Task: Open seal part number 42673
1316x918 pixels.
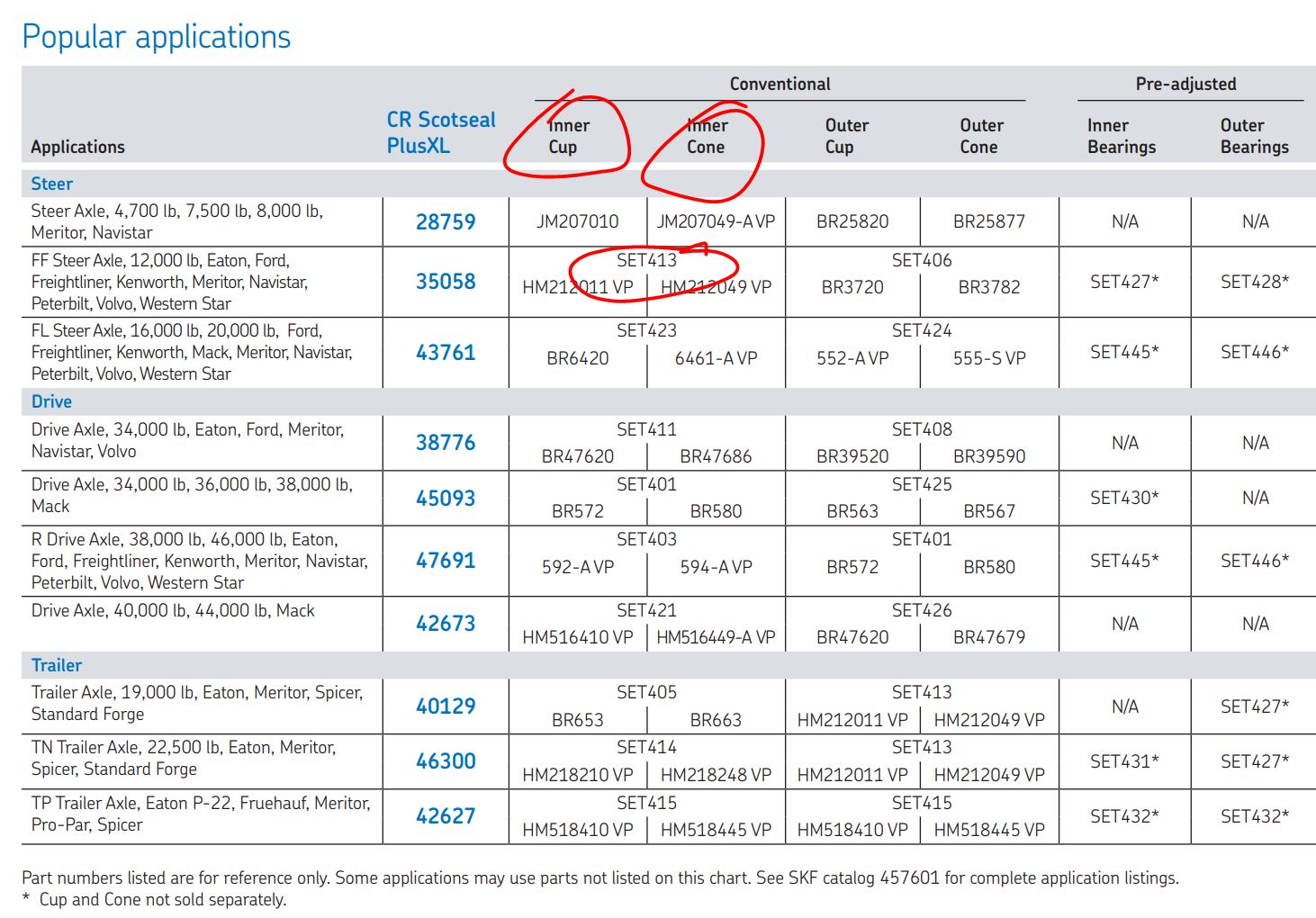Action: coord(446,624)
